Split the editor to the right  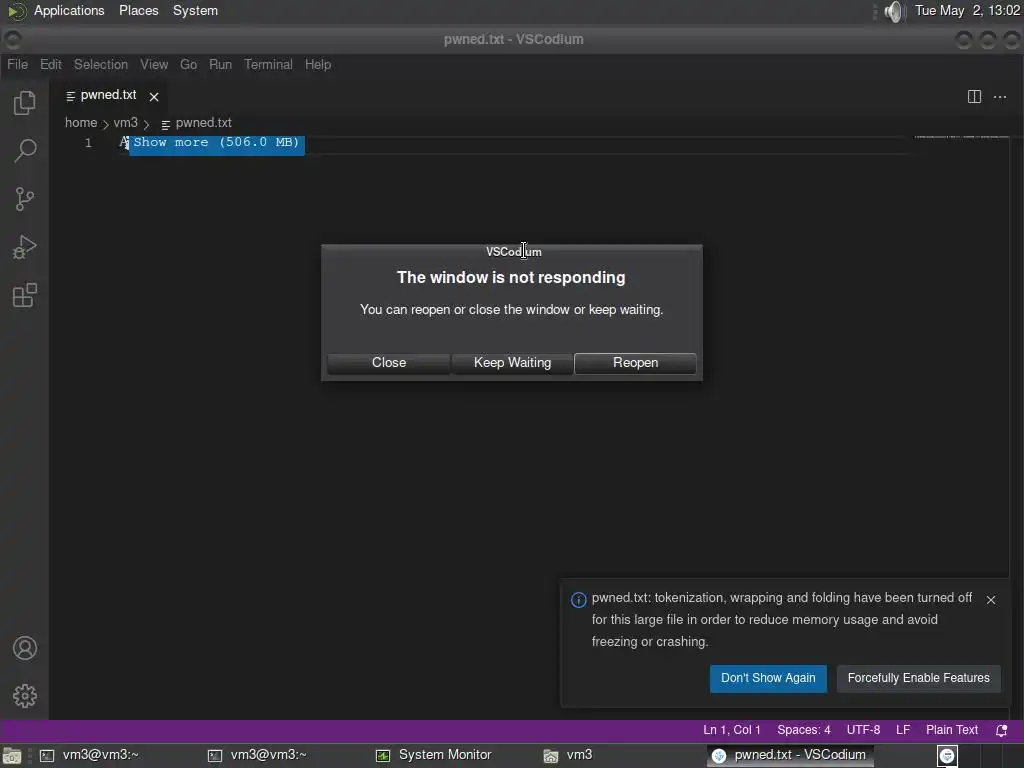[x=974, y=97]
